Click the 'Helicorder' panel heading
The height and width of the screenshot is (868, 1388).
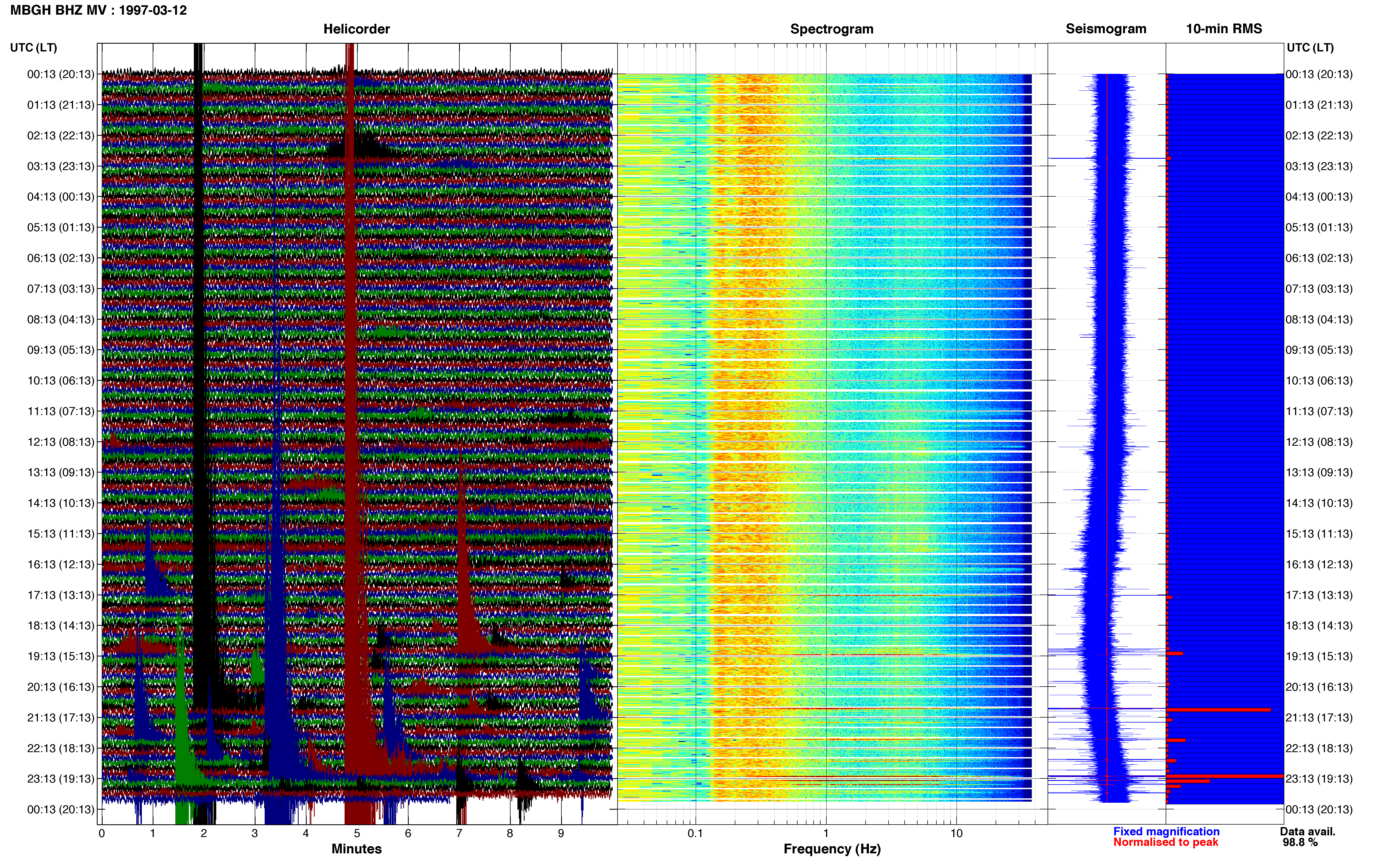(356, 29)
